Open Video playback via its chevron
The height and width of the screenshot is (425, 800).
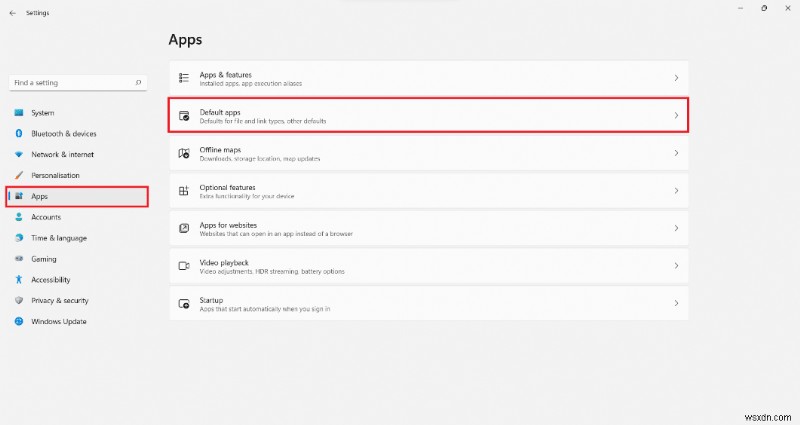676,266
